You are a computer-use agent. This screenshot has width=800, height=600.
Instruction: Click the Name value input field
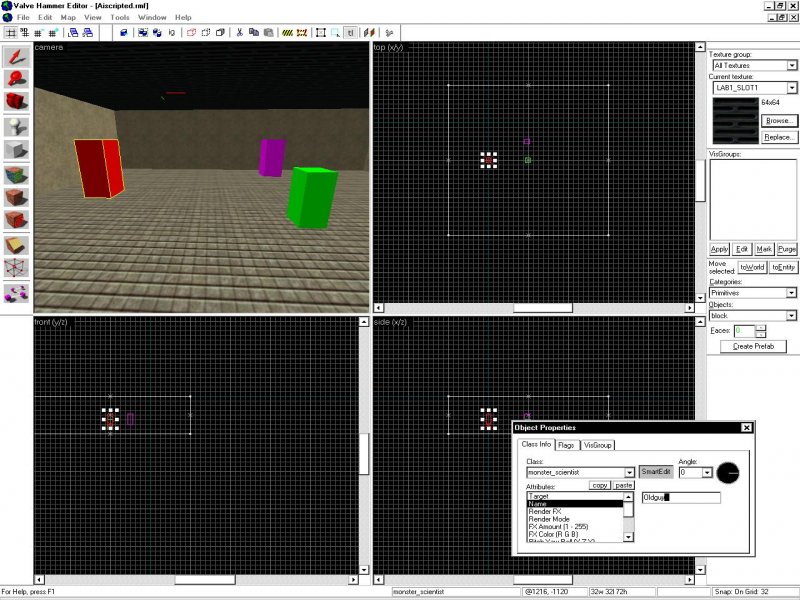680,497
